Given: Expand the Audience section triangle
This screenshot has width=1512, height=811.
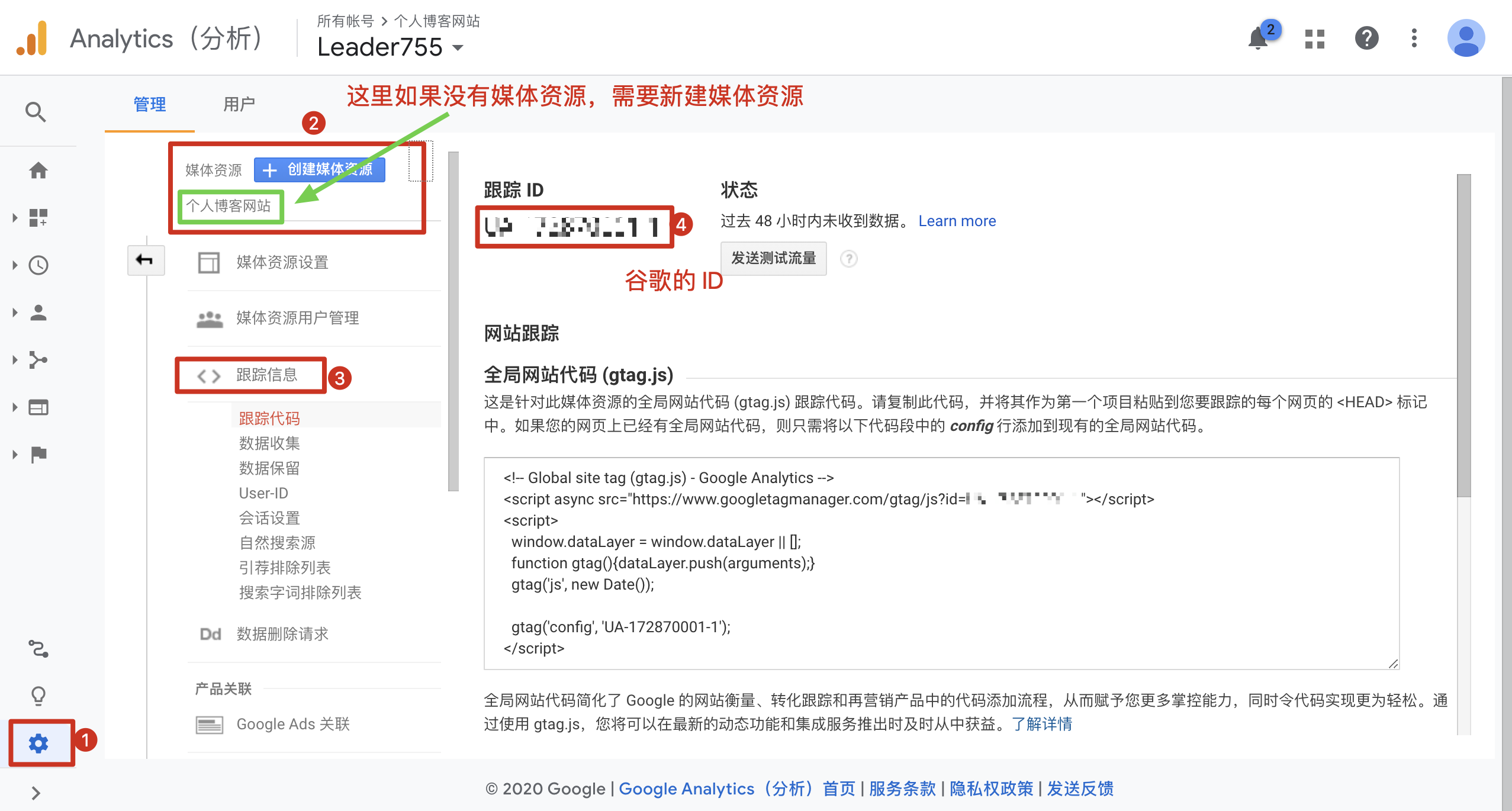Looking at the screenshot, I should pos(15,312).
